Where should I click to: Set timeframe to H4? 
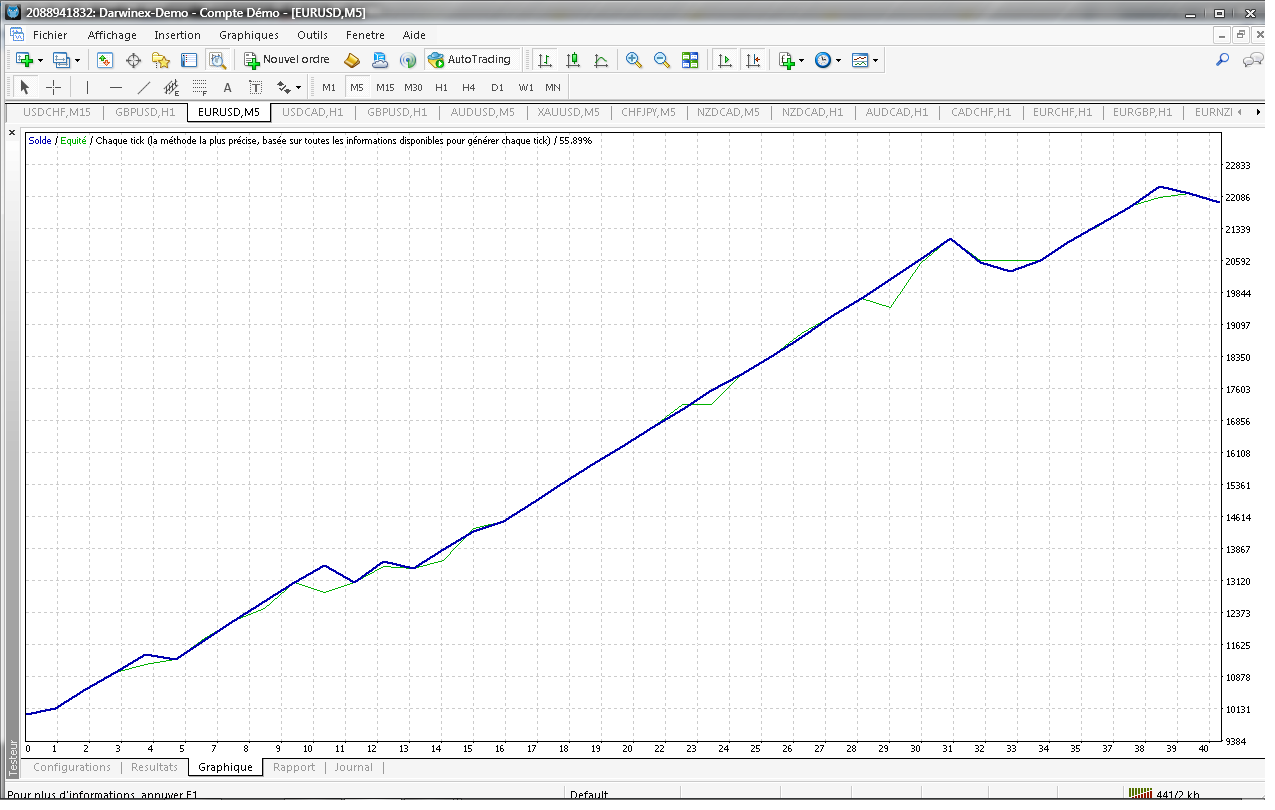[469, 87]
